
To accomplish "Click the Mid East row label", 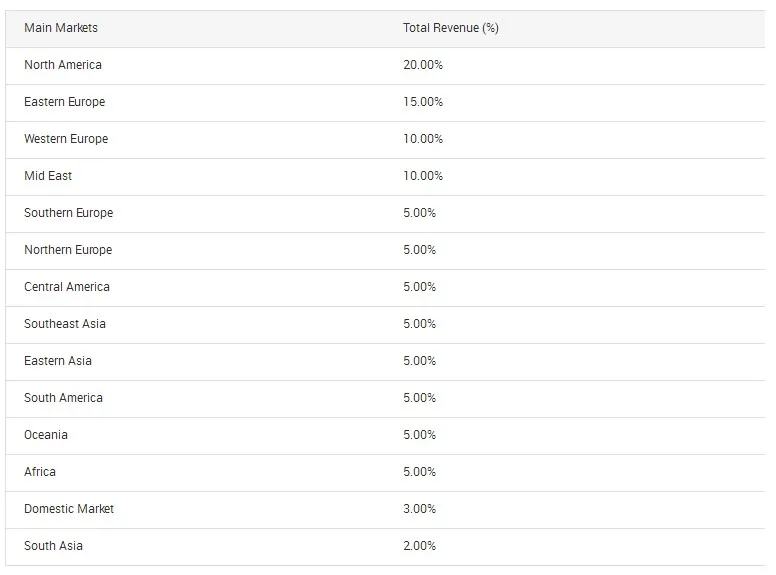I will [x=48, y=176].
